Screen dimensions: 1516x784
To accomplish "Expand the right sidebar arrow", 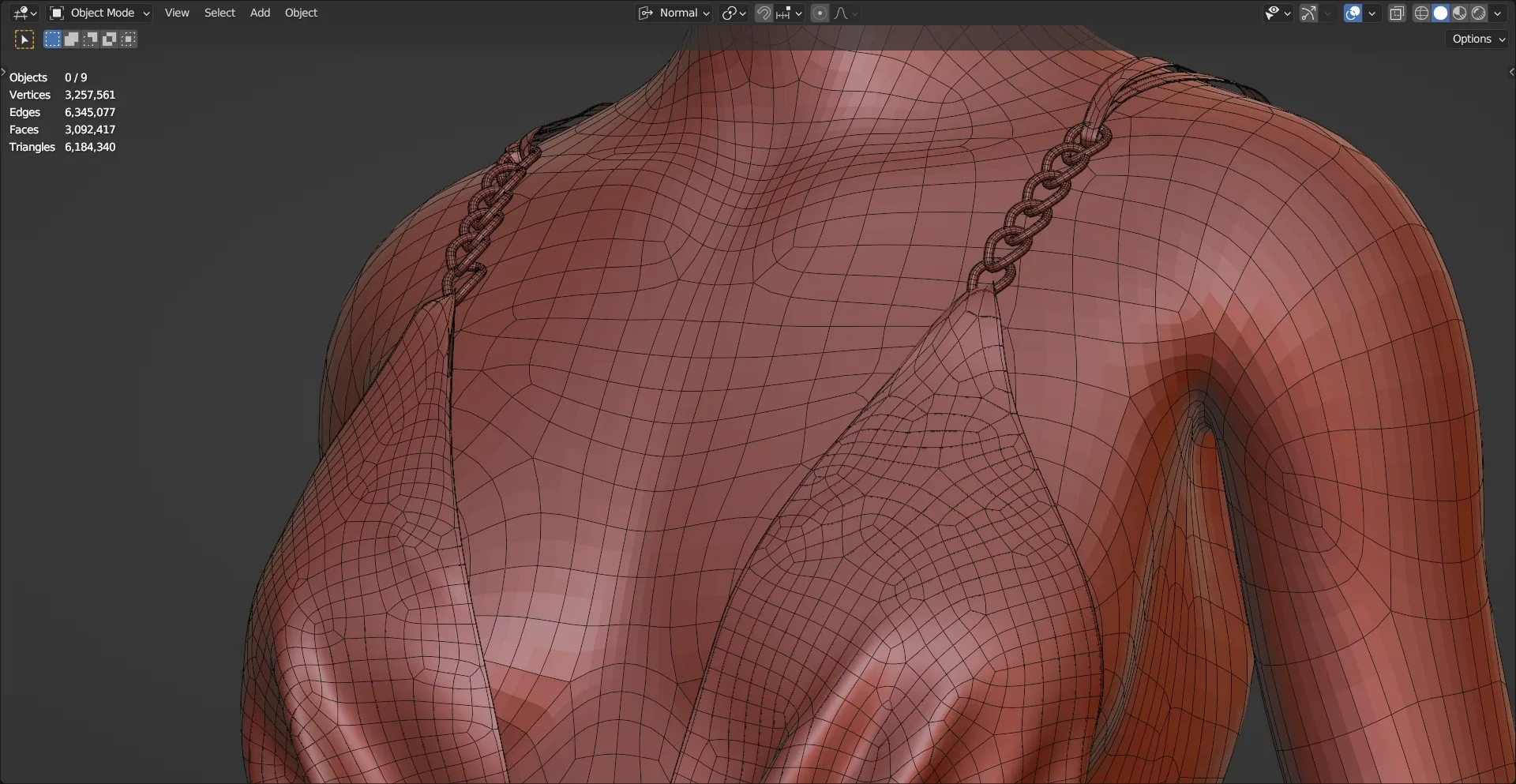I will [x=1511, y=72].
